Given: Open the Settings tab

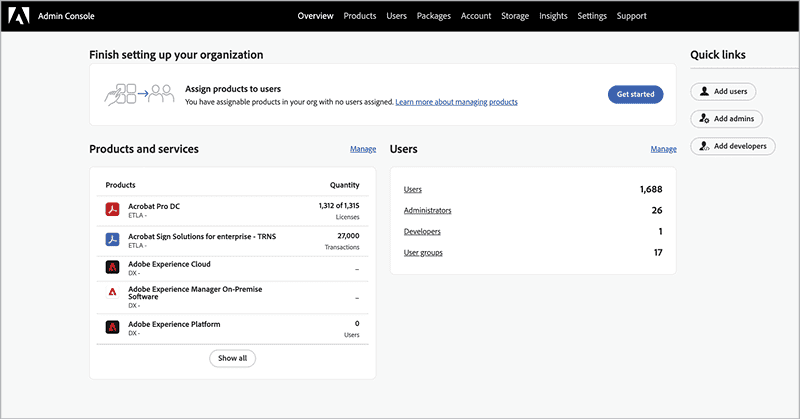Looking at the screenshot, I should coord(592,16).
